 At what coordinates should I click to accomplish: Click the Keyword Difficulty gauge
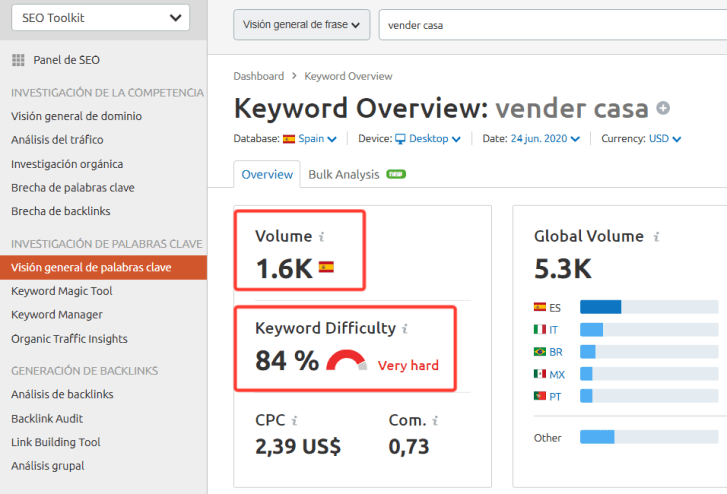pos(347,360)
